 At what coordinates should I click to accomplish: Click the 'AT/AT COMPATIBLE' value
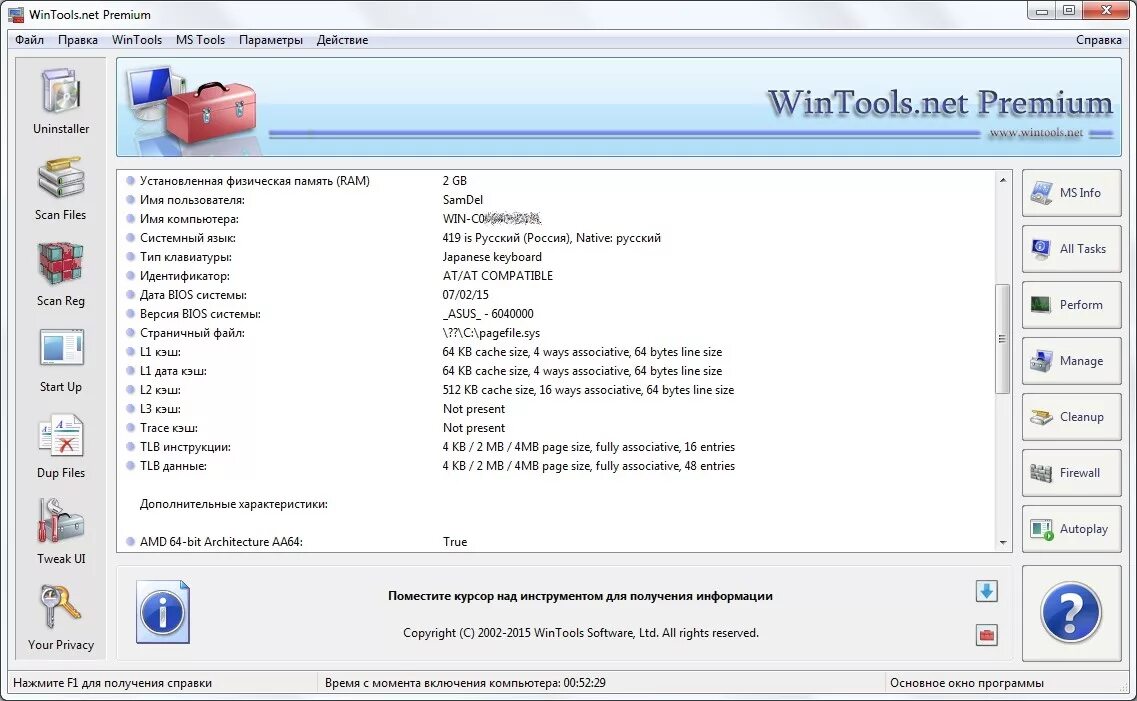coord(497,275)
